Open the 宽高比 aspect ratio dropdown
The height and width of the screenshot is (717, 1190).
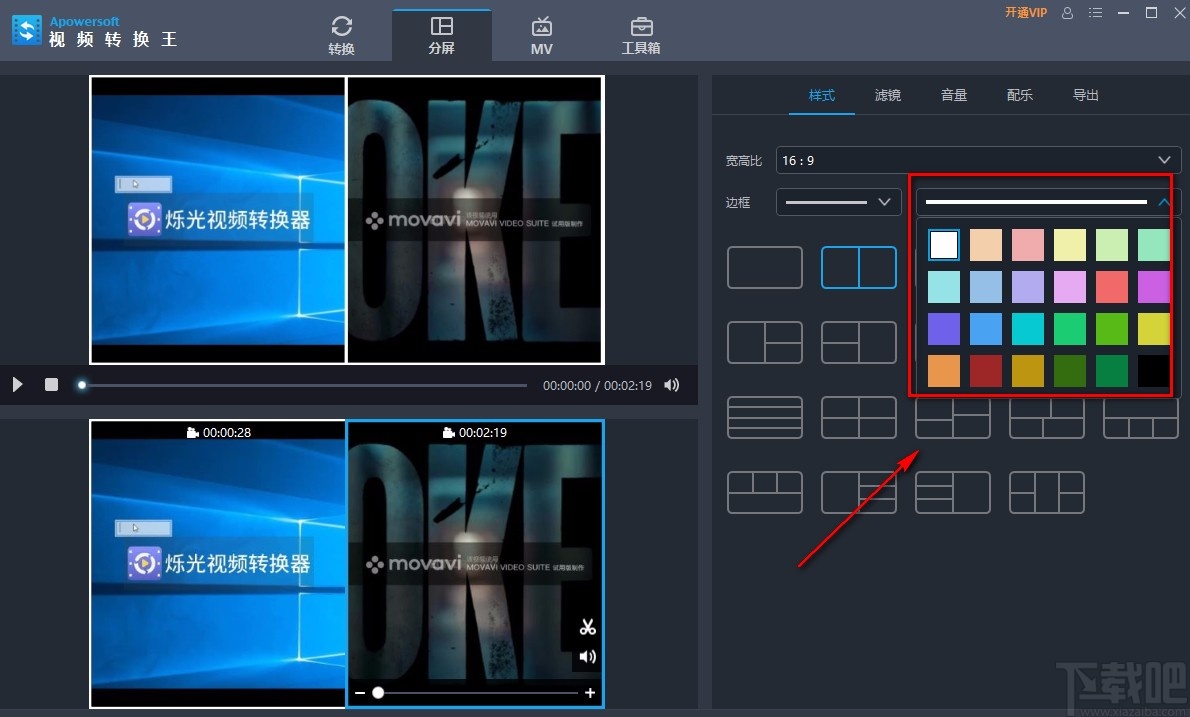977,159
